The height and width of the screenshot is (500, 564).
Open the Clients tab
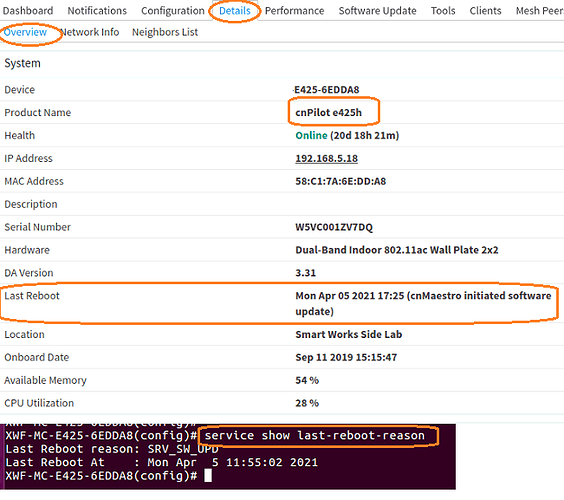[485, 11]
